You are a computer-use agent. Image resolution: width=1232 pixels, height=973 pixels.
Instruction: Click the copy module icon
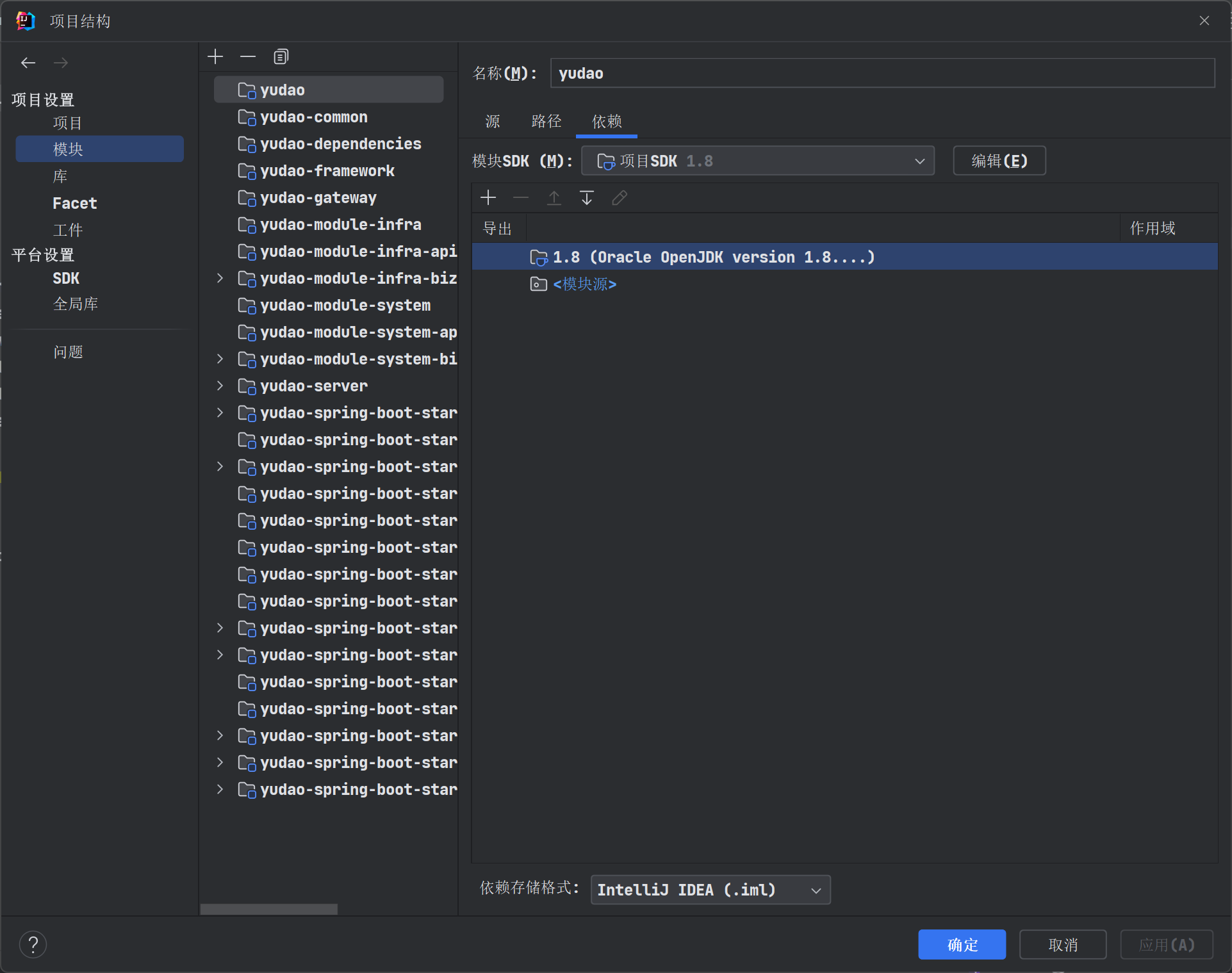(x=281, y=57)
